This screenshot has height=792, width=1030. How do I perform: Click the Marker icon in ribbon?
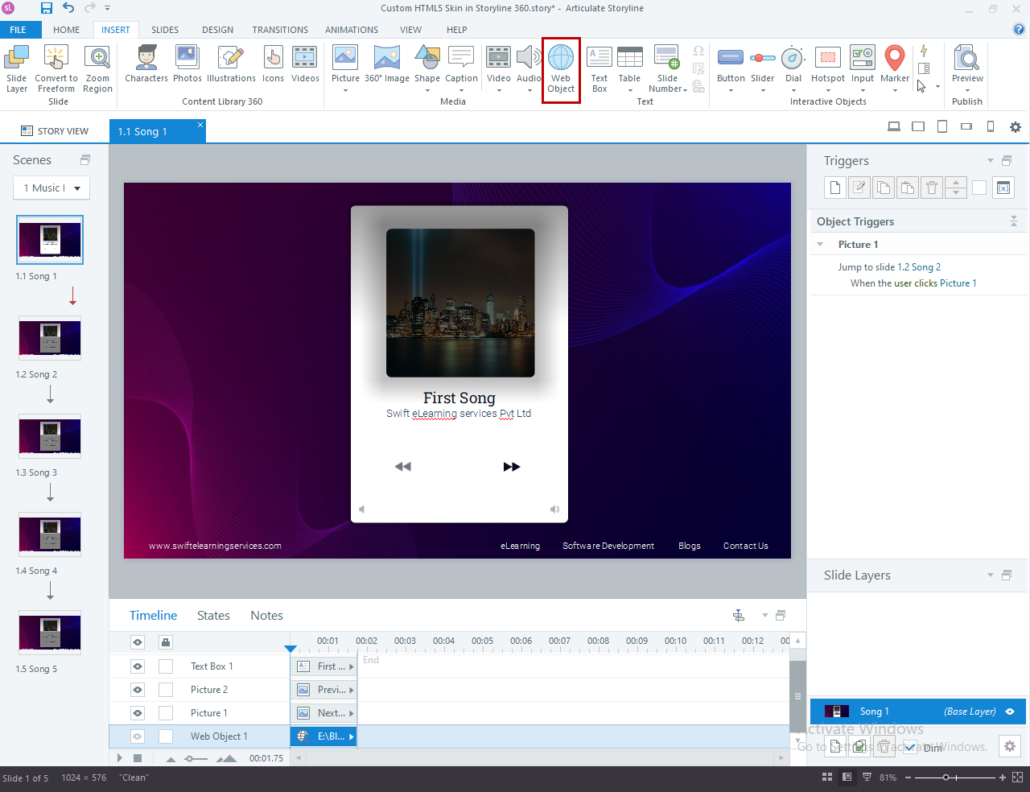click(894, 58)
